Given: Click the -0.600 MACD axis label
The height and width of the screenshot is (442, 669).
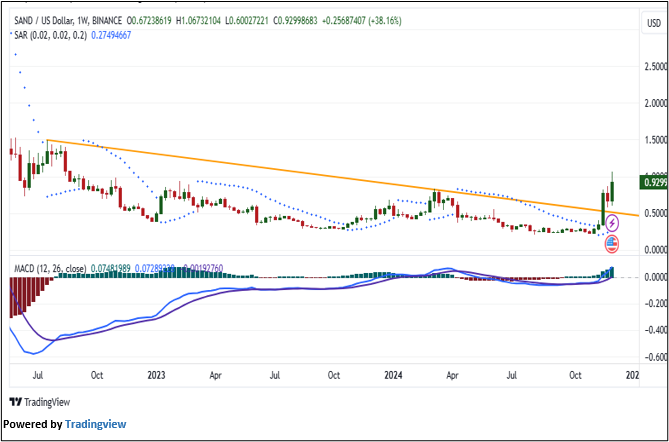Looking at the screenshot, I should point(656,357).
